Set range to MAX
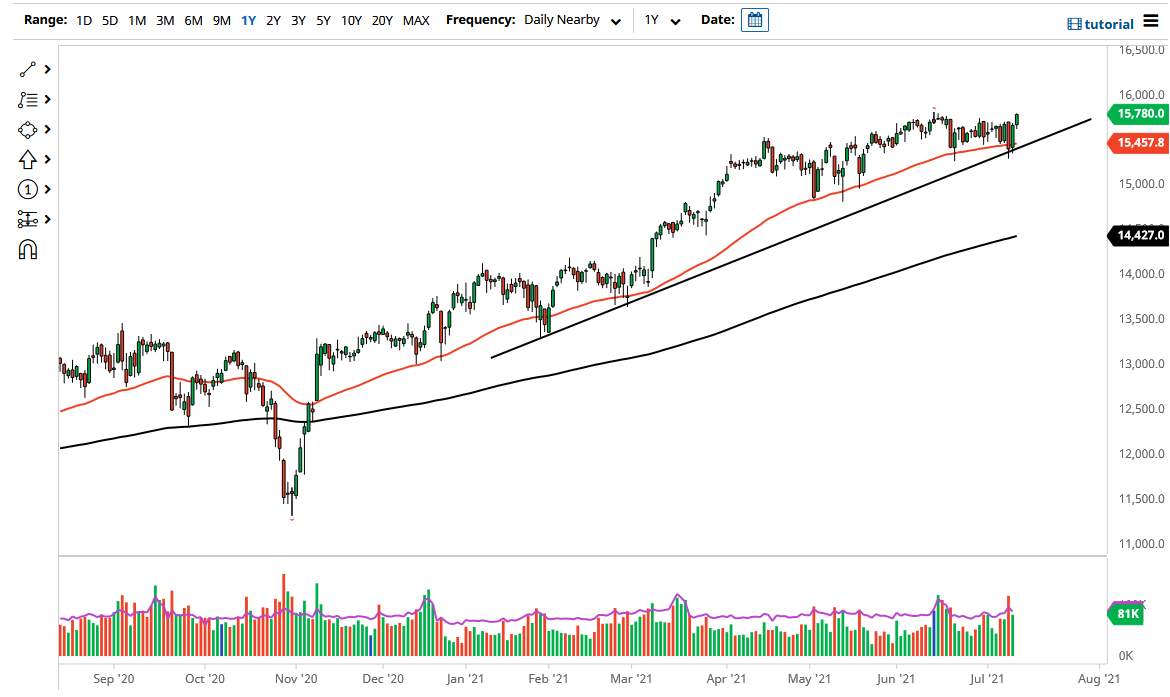 [416, 20]
